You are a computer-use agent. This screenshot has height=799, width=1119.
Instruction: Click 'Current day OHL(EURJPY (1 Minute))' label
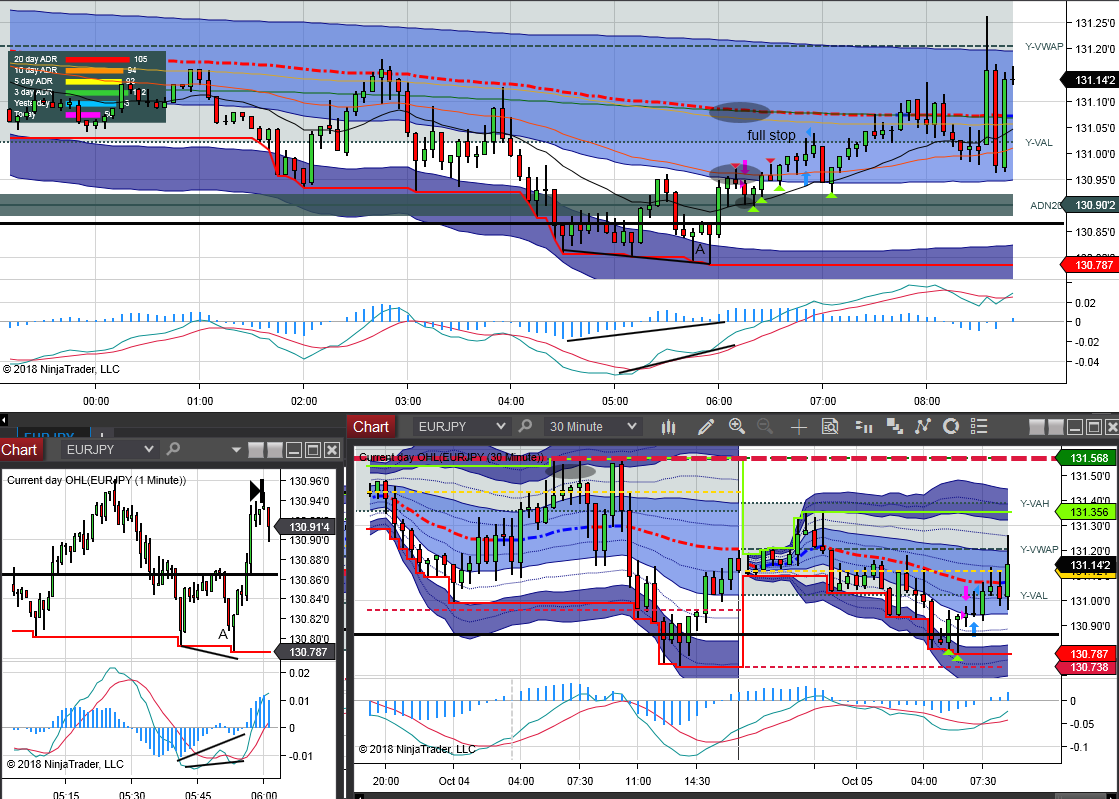[96, 480]
